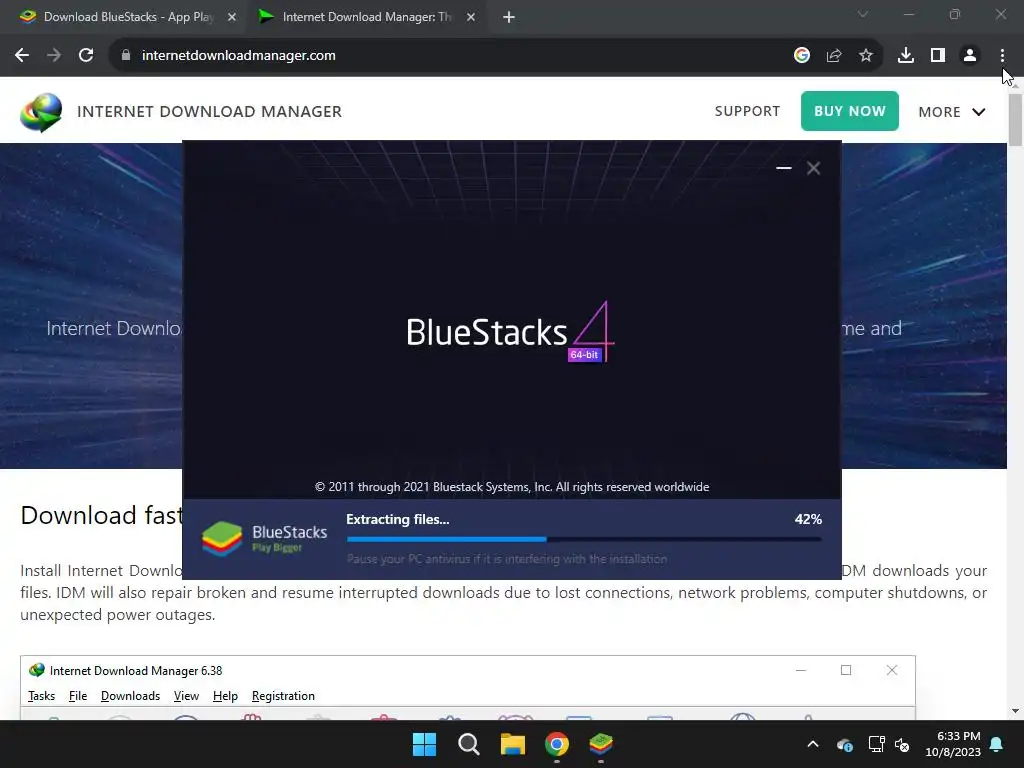
Task: Show hidden system tray icons
Action: point(813,744)
